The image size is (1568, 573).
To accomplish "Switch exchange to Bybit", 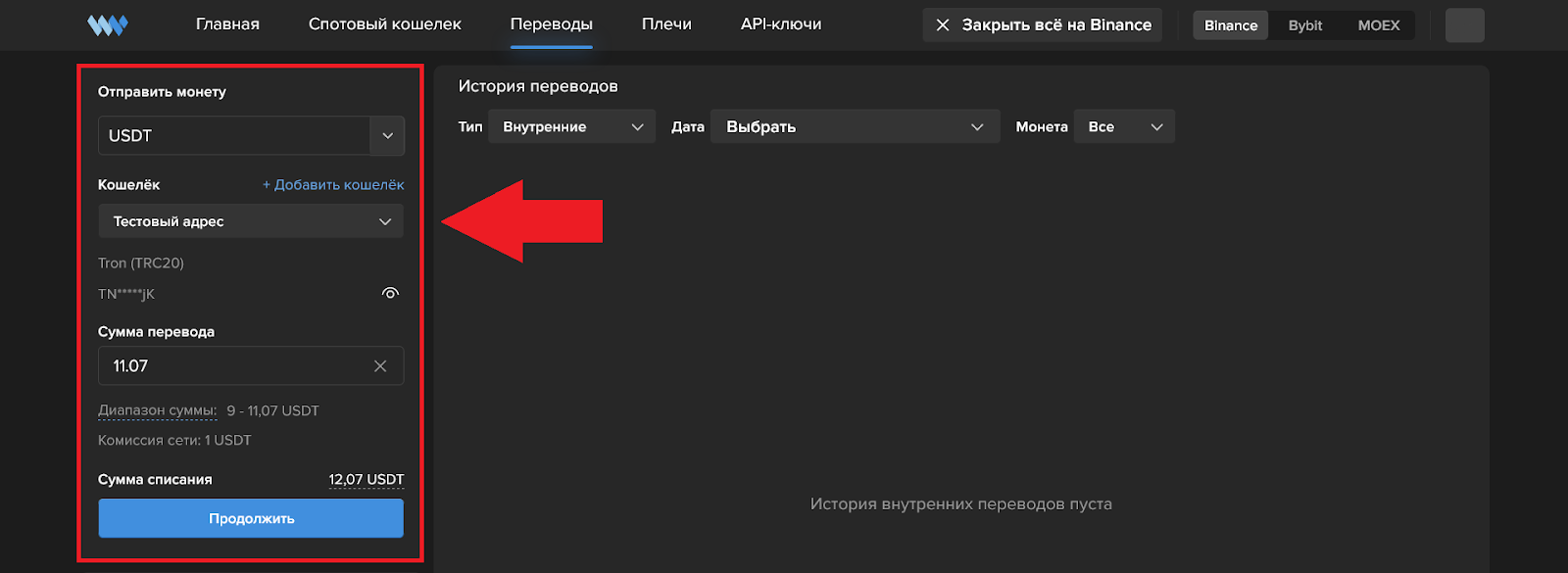I will 1304,25.
